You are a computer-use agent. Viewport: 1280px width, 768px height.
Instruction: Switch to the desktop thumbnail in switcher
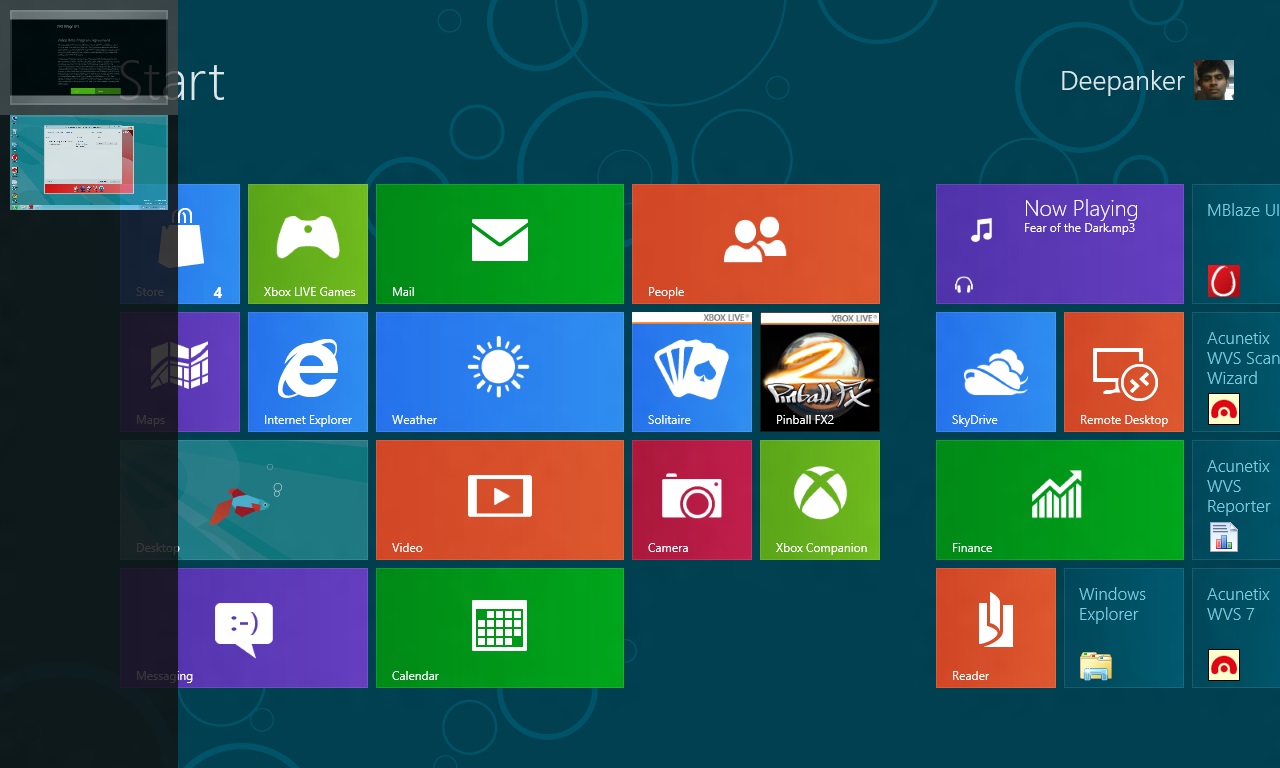click(89, 162)
